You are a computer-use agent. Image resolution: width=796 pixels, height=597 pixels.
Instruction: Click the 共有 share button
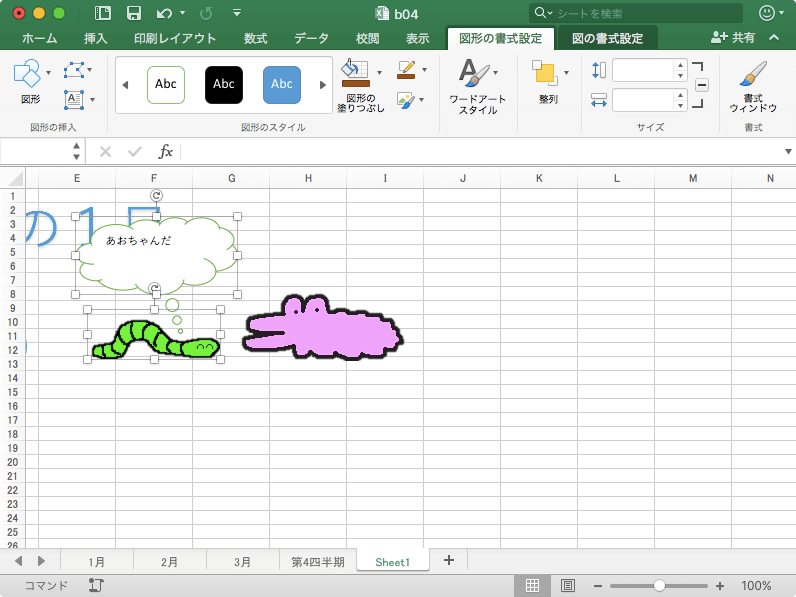click(x=733, y=37)
